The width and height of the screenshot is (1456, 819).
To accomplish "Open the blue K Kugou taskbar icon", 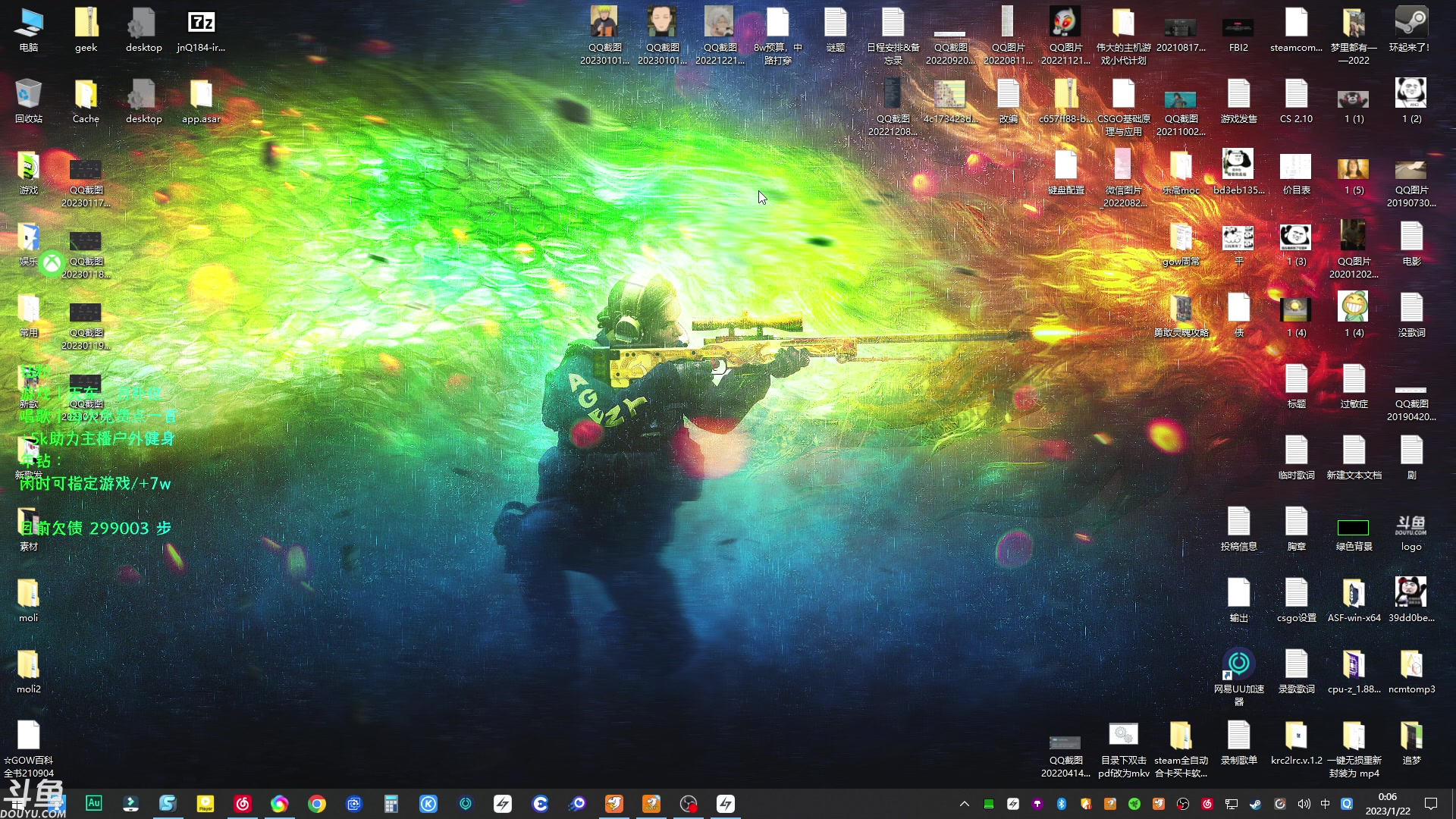I will click(428, 803).
